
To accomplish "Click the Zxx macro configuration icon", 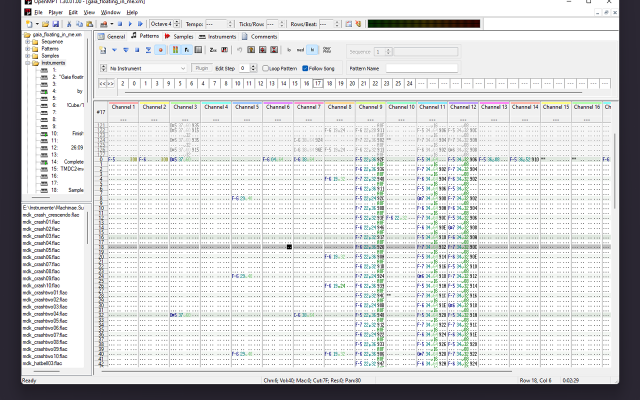I will coord(213,50).
